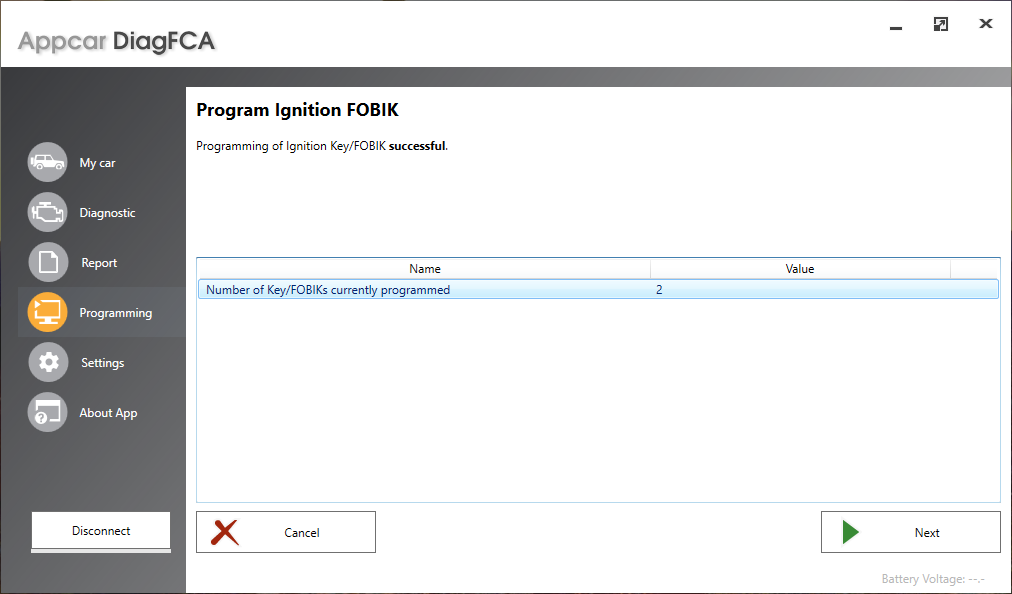Click the green arrow next icon
1012x594 pixels.
click(851, 531)
